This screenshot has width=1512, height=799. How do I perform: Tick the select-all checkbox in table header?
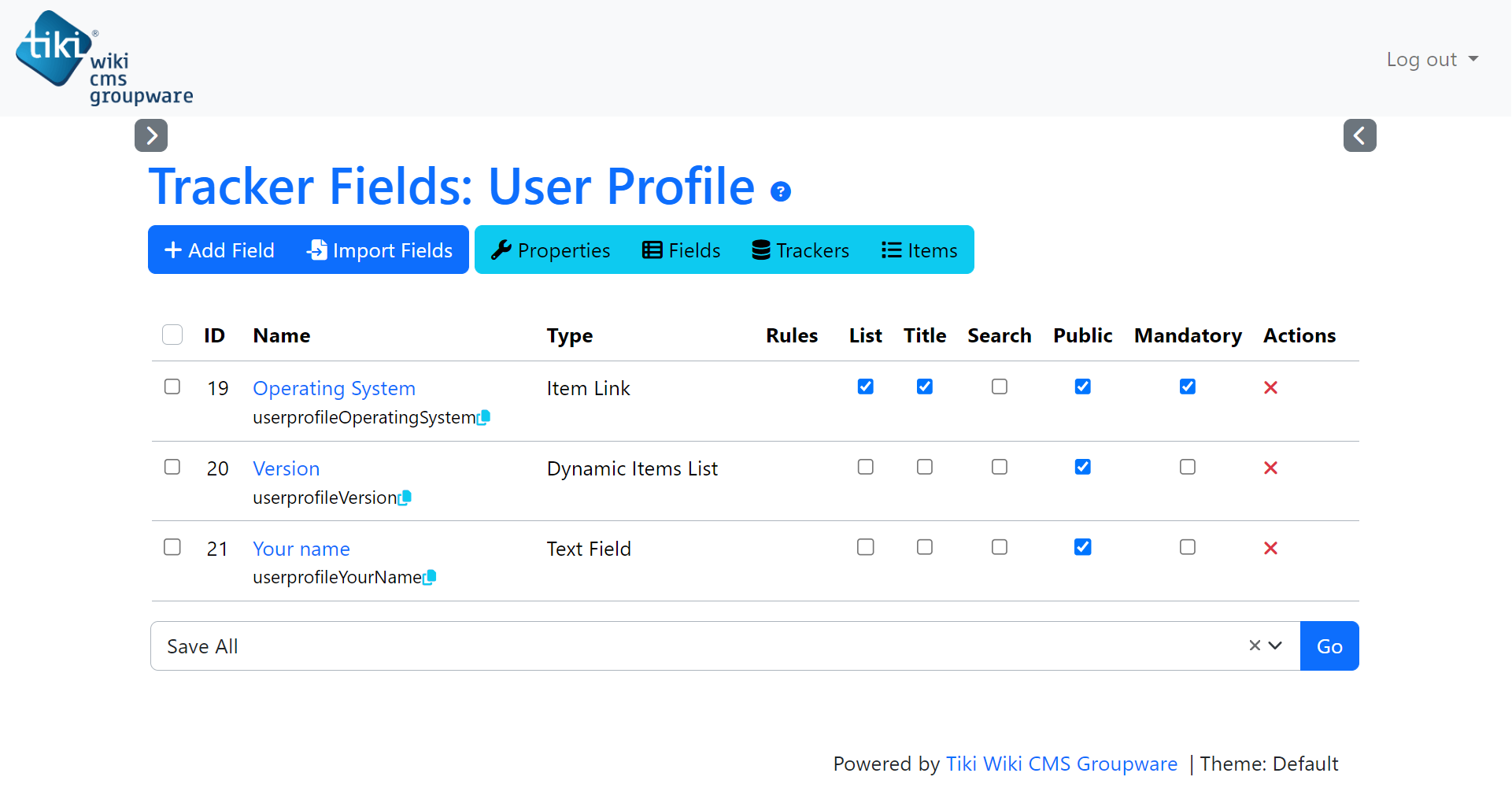(172, 335)
